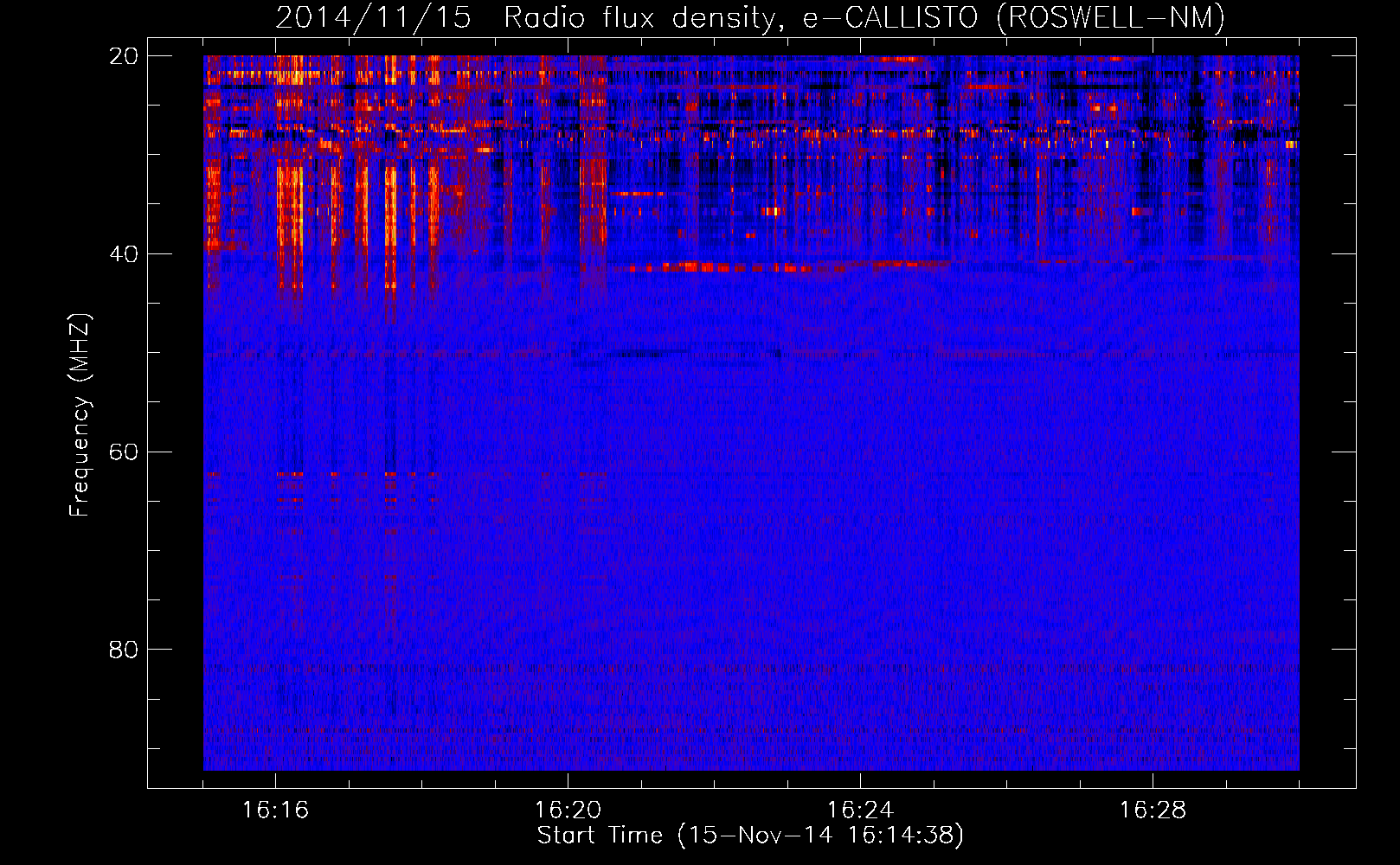This screenshot has height=865, width=1400.
Task: Click the '16:16' time tick label
Action: coord(275,811)
